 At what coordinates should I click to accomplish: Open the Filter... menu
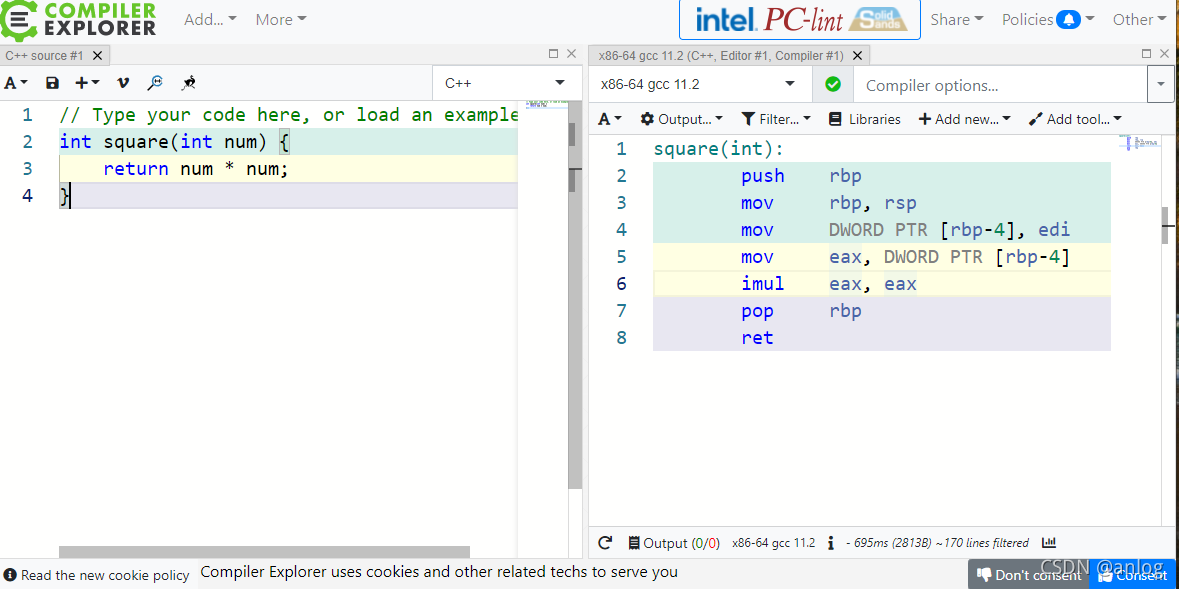coord(776,119)
